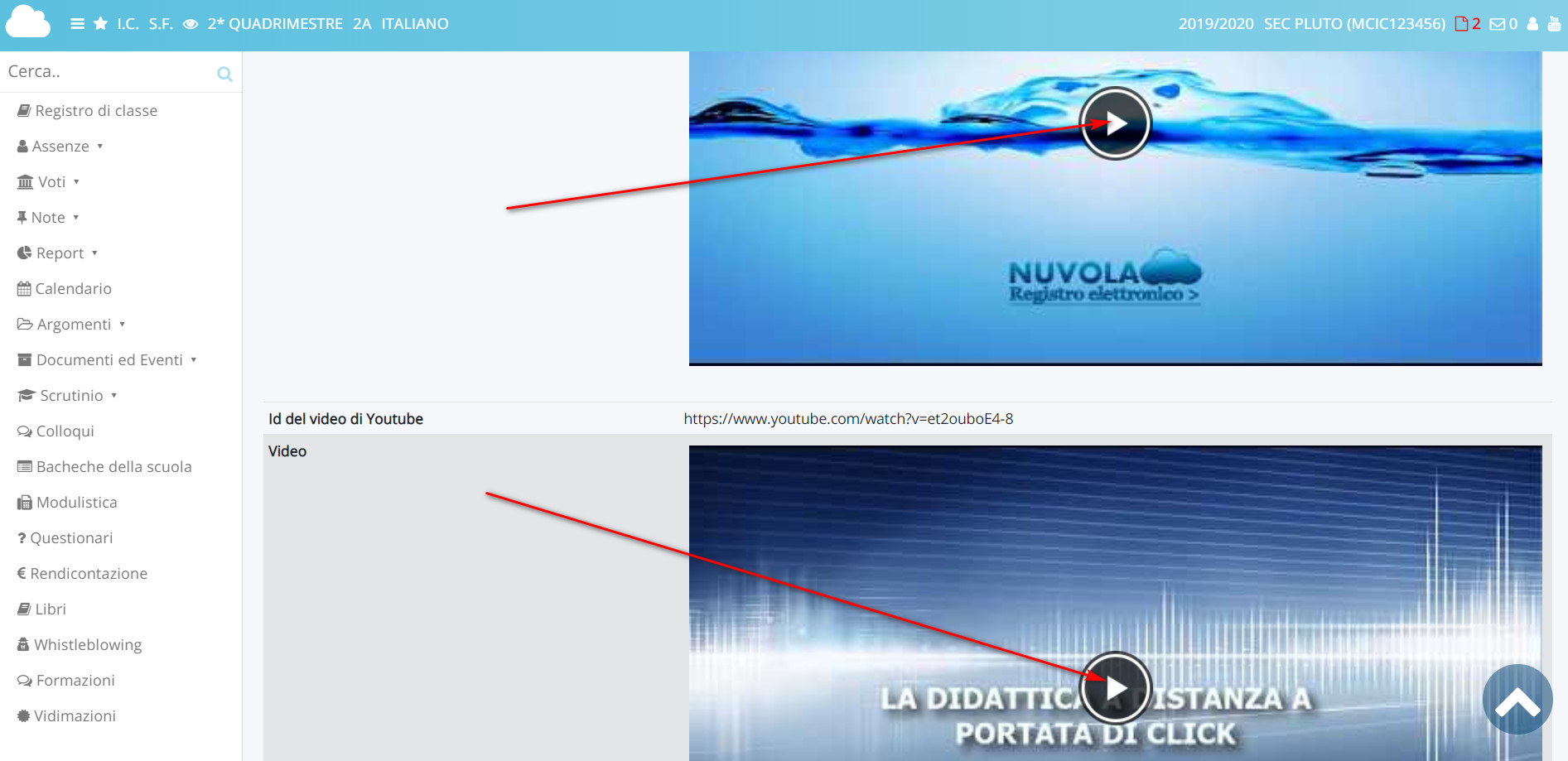Toggle the hamburger menu icon

click(x=77, y=24)
